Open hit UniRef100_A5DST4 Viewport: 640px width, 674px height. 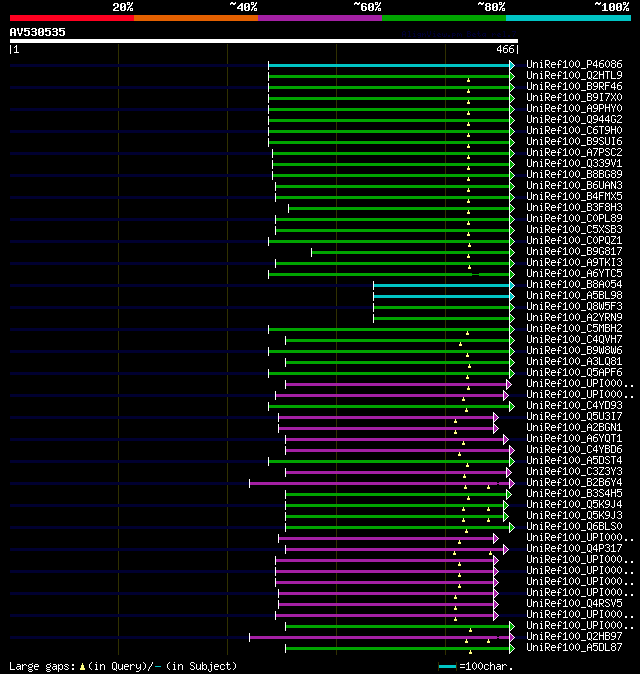tap(574, 460)
